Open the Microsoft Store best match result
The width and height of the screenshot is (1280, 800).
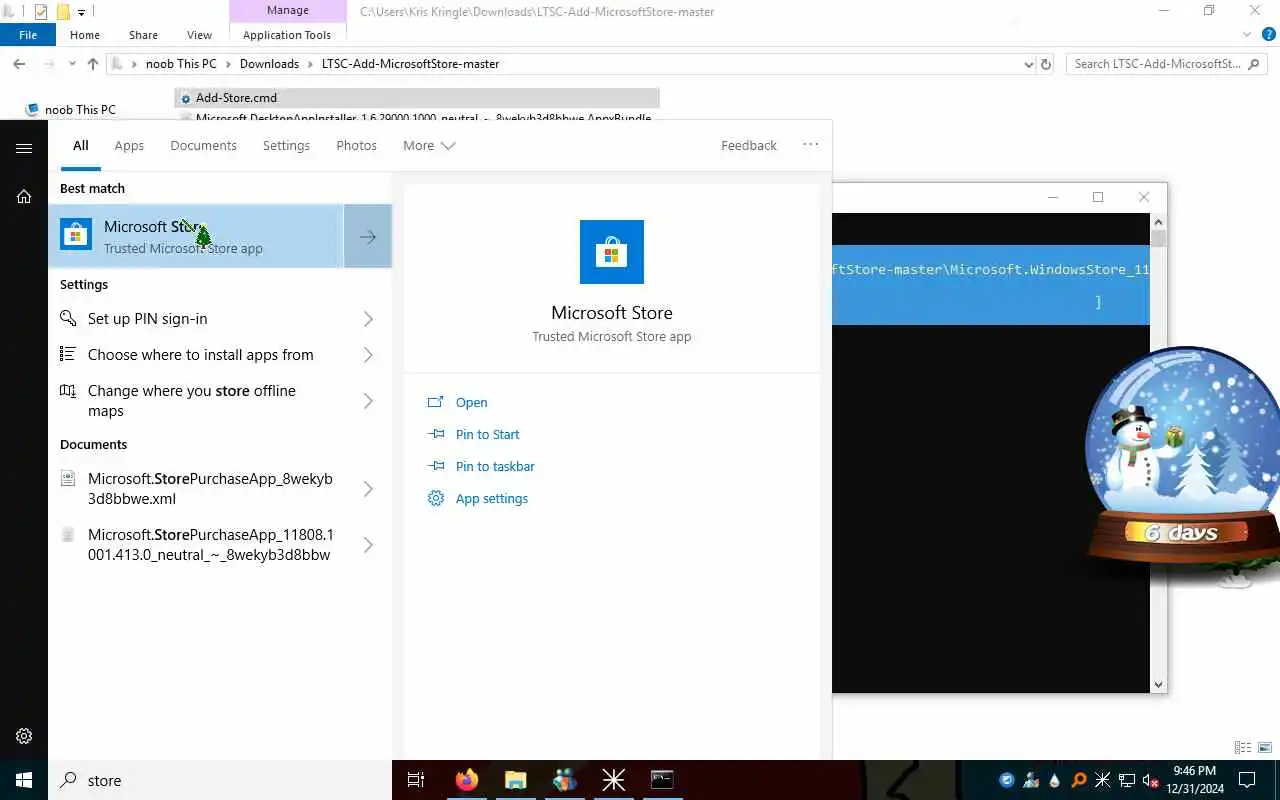[196, 236]
